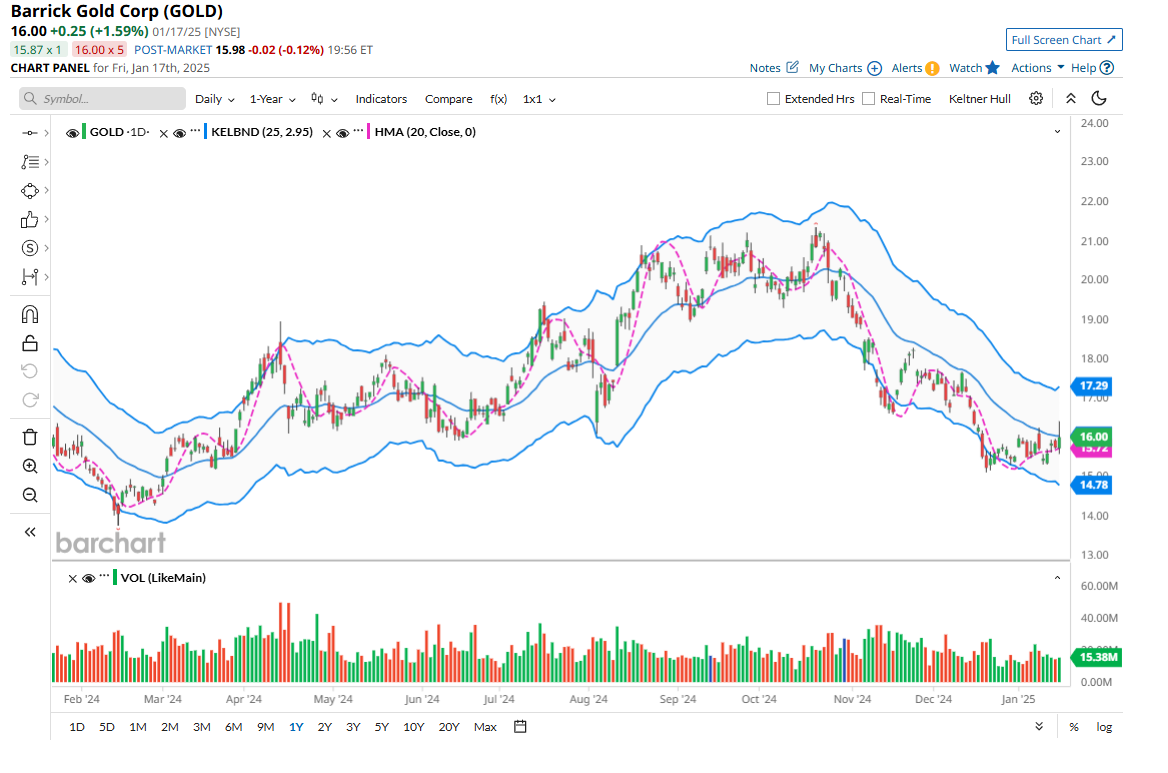Activate the magnet snap tool

click(x=29, y=314)
